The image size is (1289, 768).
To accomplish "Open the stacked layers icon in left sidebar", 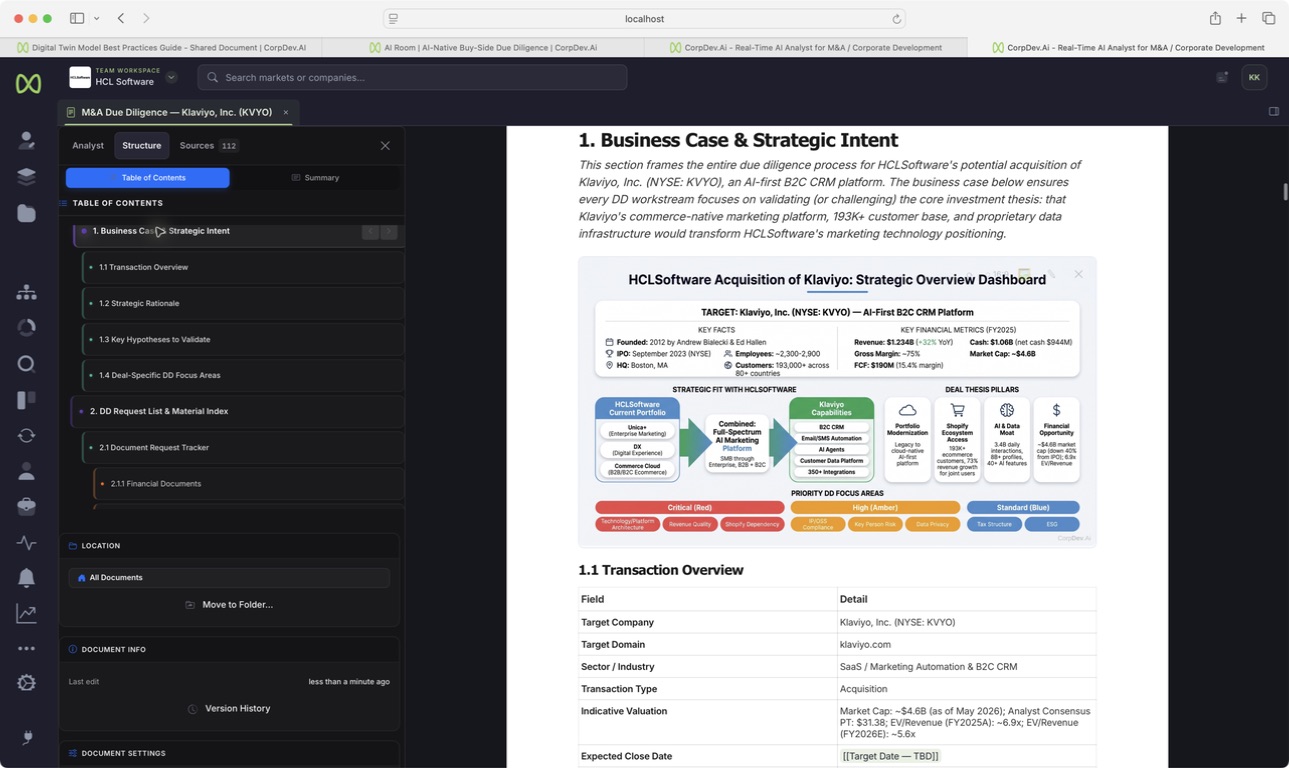I will 27,177.
